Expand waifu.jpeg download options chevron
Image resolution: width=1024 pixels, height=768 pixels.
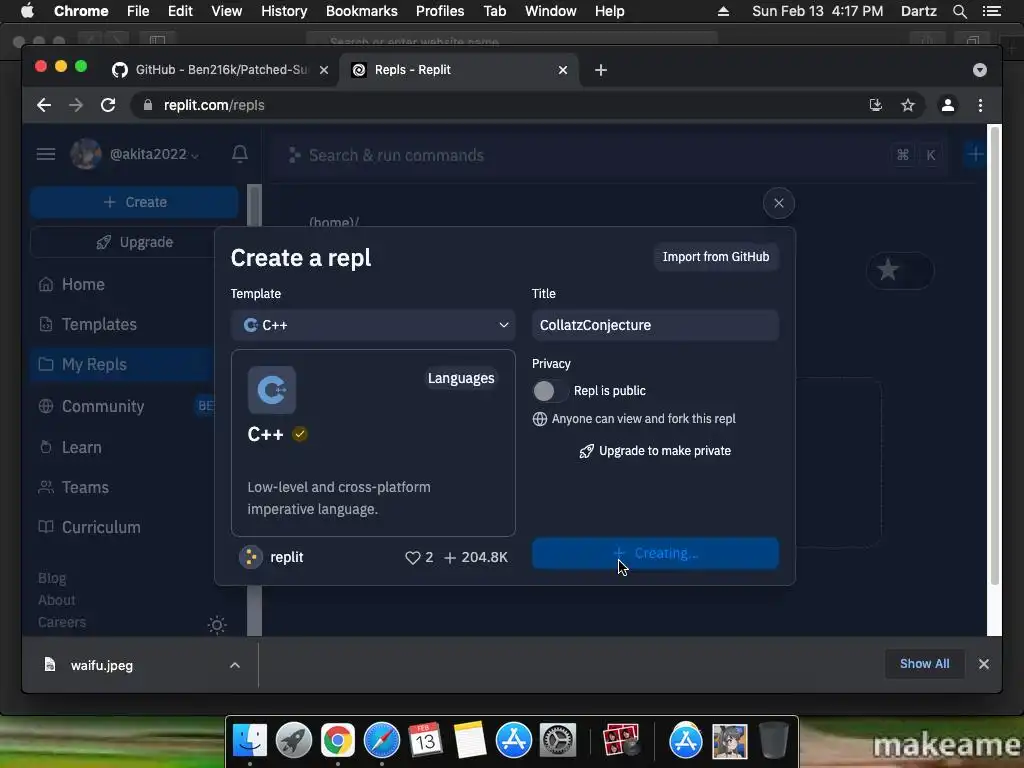point(235,665)
